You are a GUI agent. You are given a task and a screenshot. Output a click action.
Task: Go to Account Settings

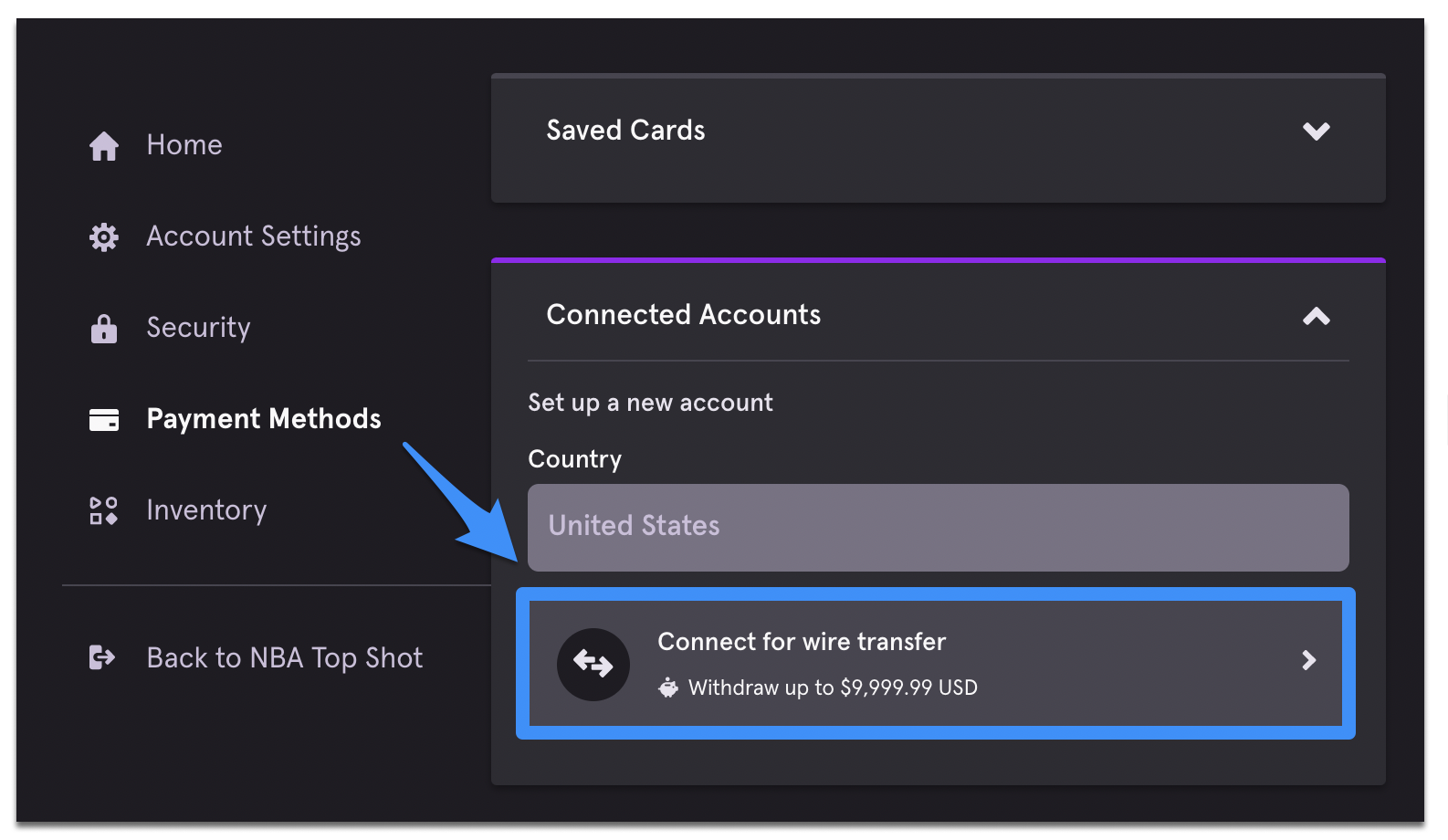[254, 236]
